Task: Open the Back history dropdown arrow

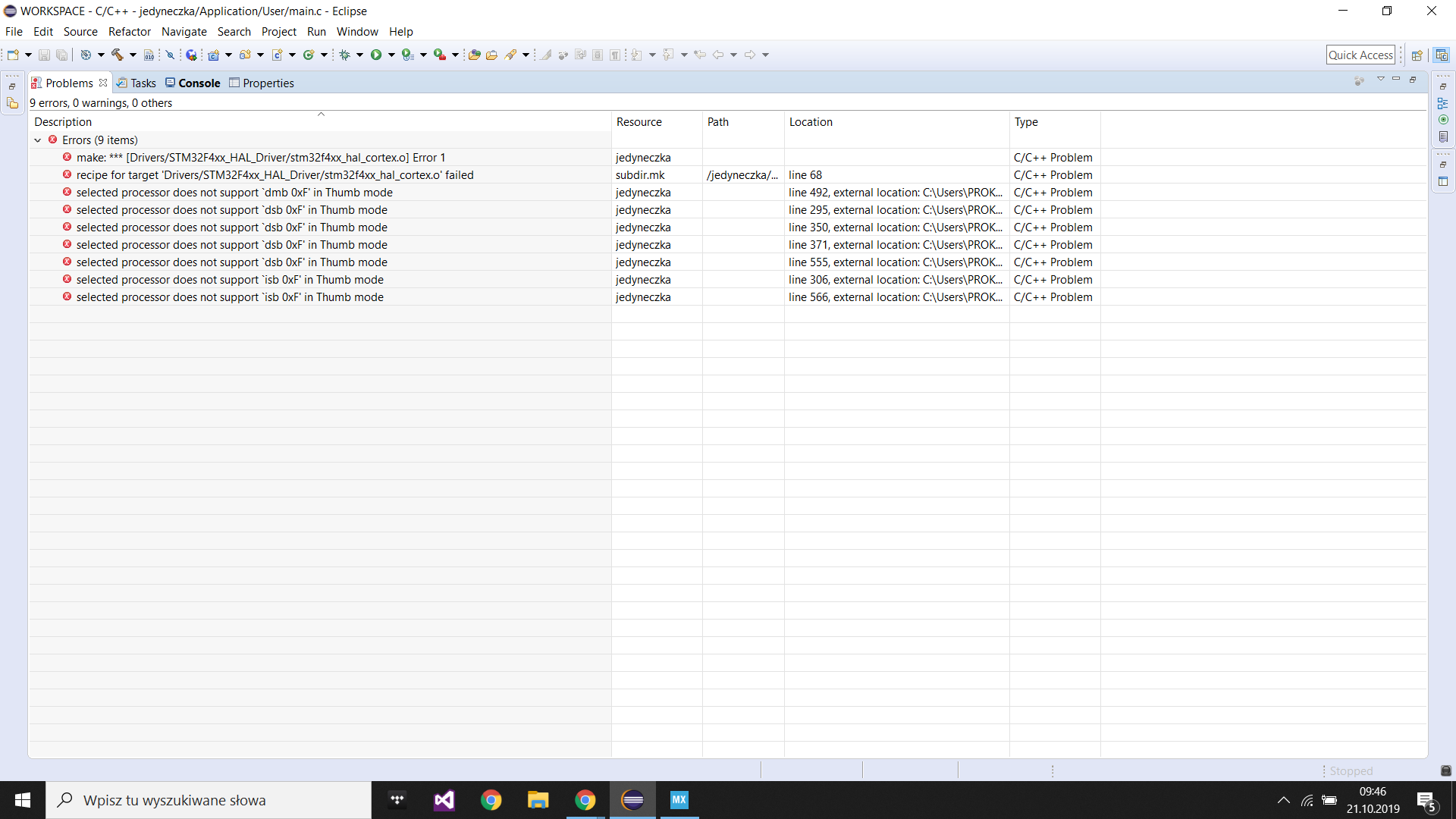Action: (733, 55)
